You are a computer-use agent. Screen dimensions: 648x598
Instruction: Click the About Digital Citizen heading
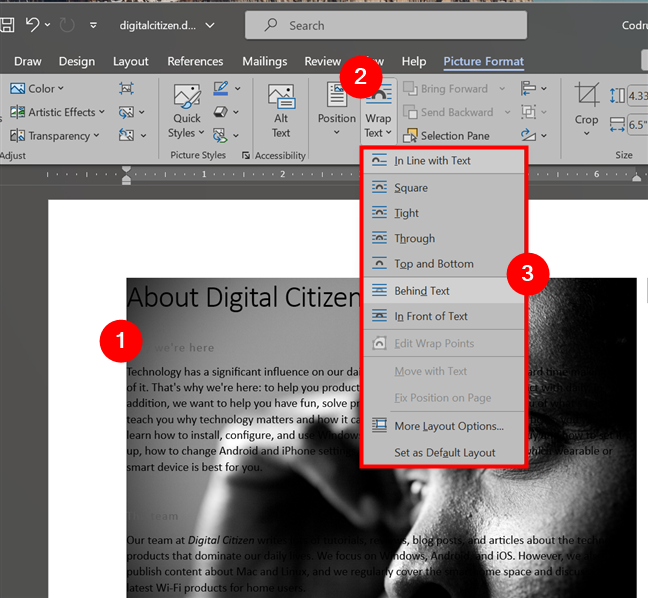point(243,297)
